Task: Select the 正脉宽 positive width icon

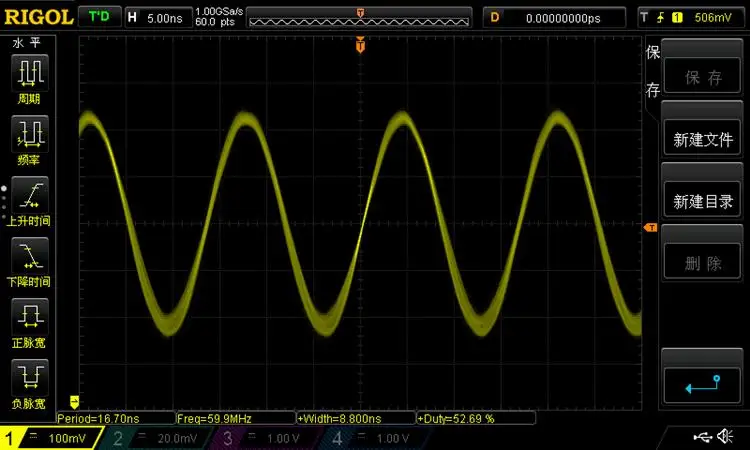Action: 29,317
